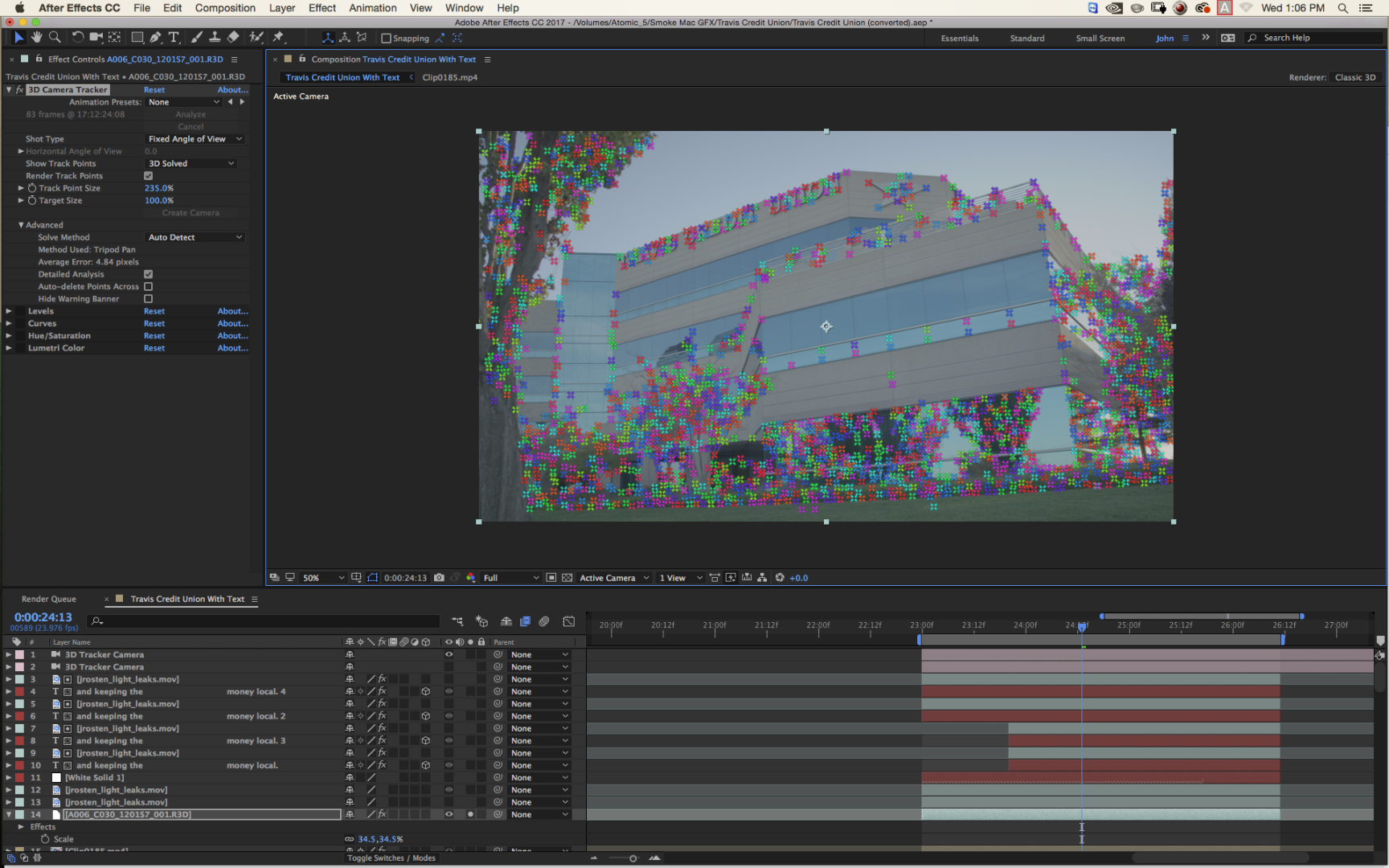Enable the Snapping checkbox
Screen dimensions: 1389x868
[386, 39]
